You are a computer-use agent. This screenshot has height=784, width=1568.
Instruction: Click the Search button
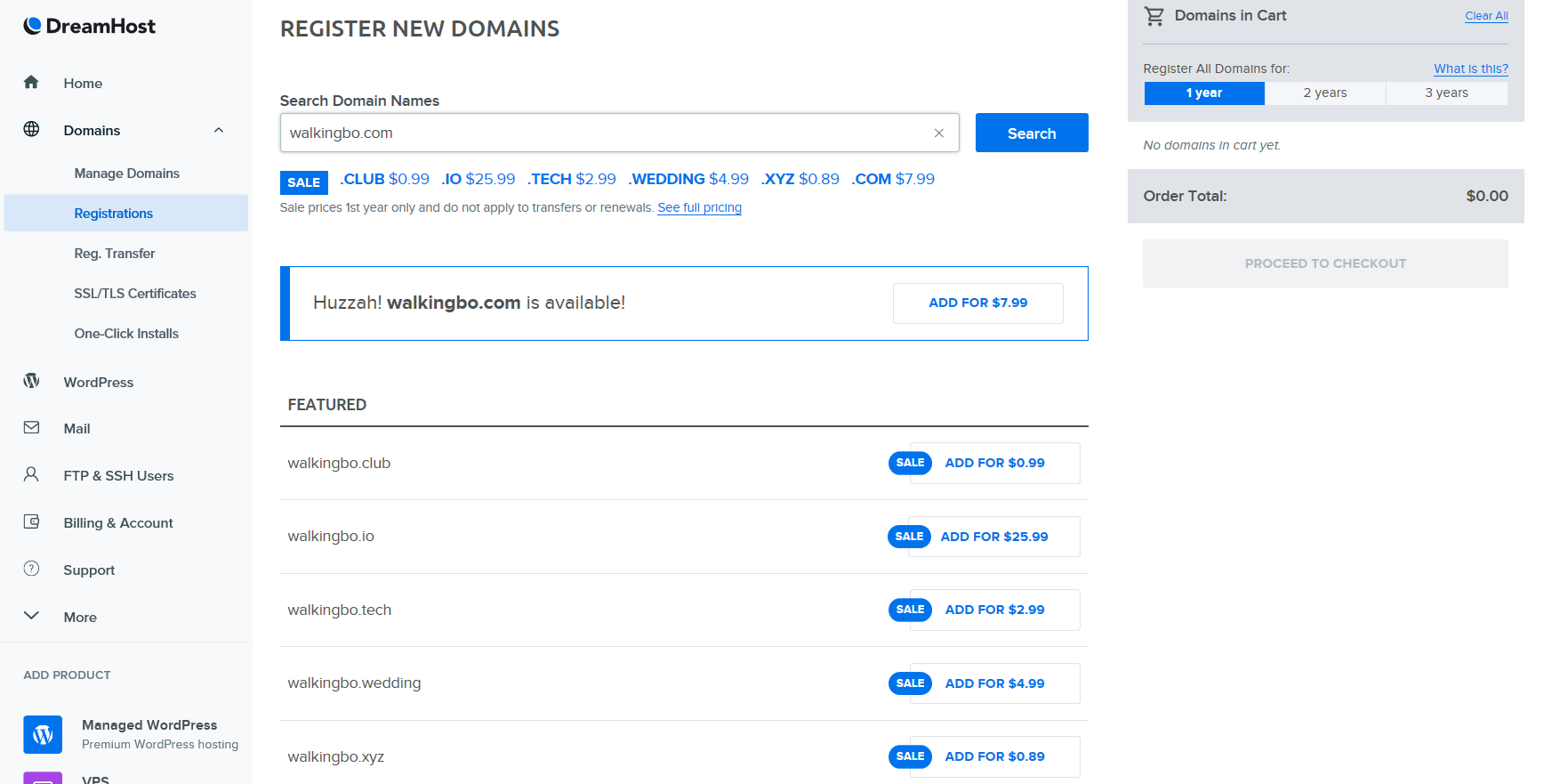pyautogui.click(x=1032, y=133)
